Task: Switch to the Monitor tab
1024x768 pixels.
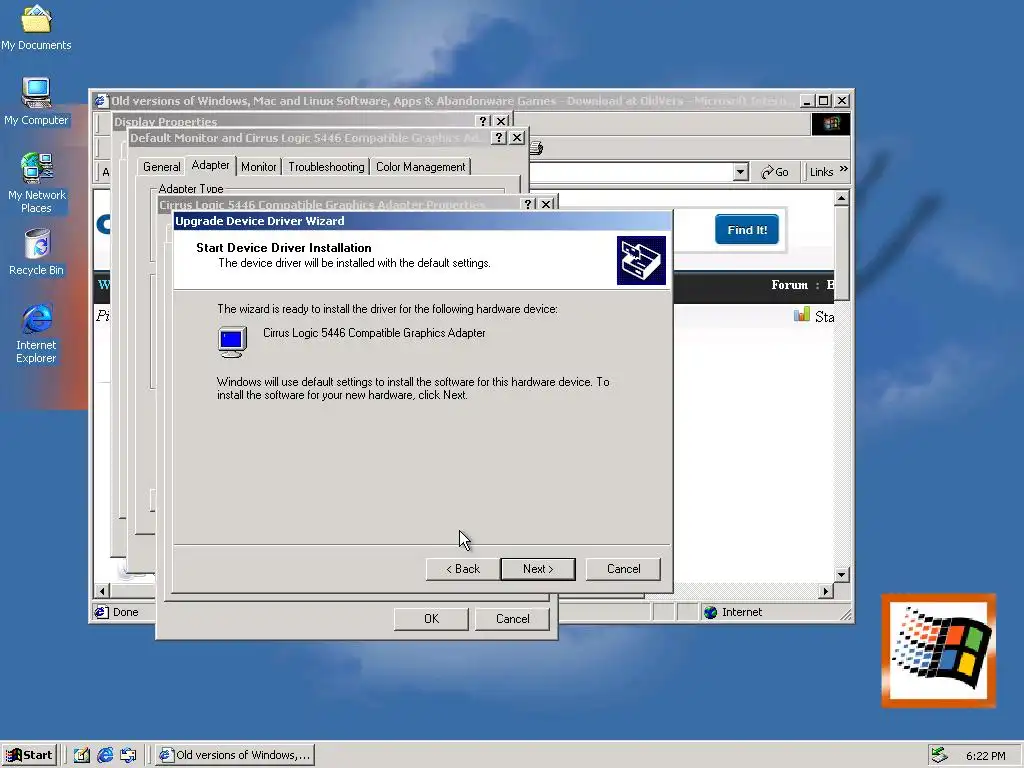Action: (x=259, y=167)
